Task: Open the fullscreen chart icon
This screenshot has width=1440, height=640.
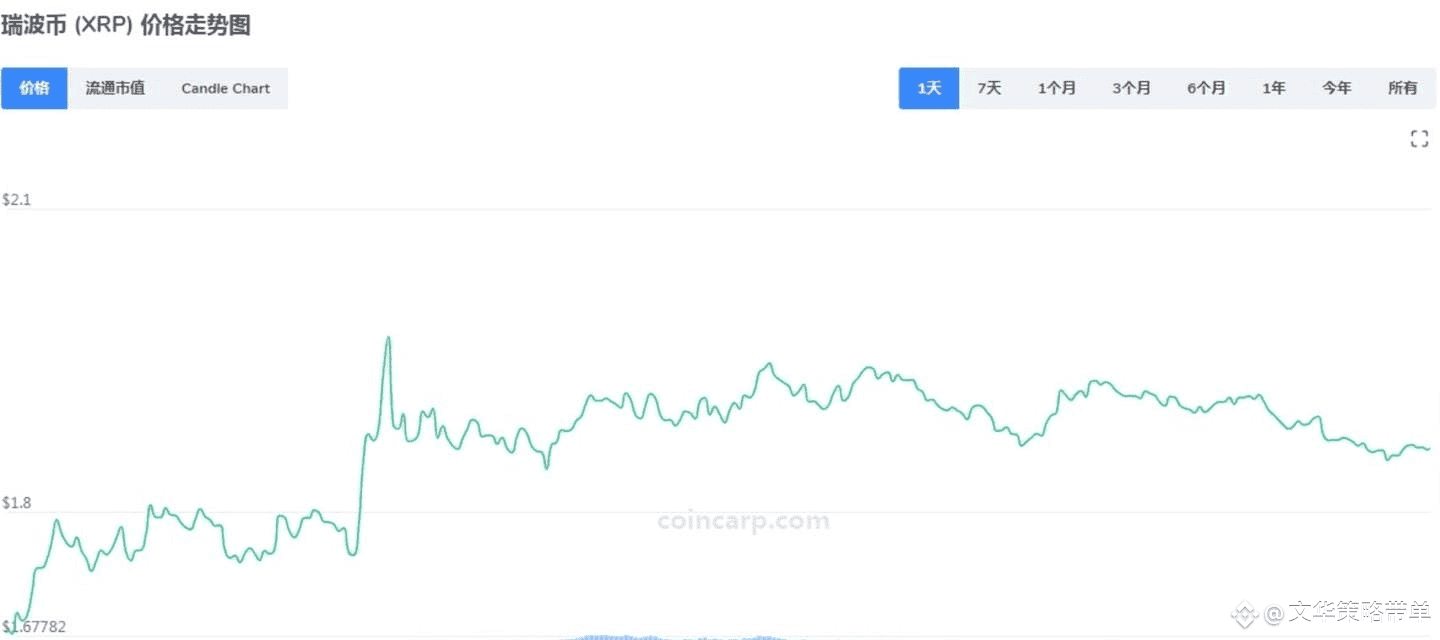Action: 1419,139
